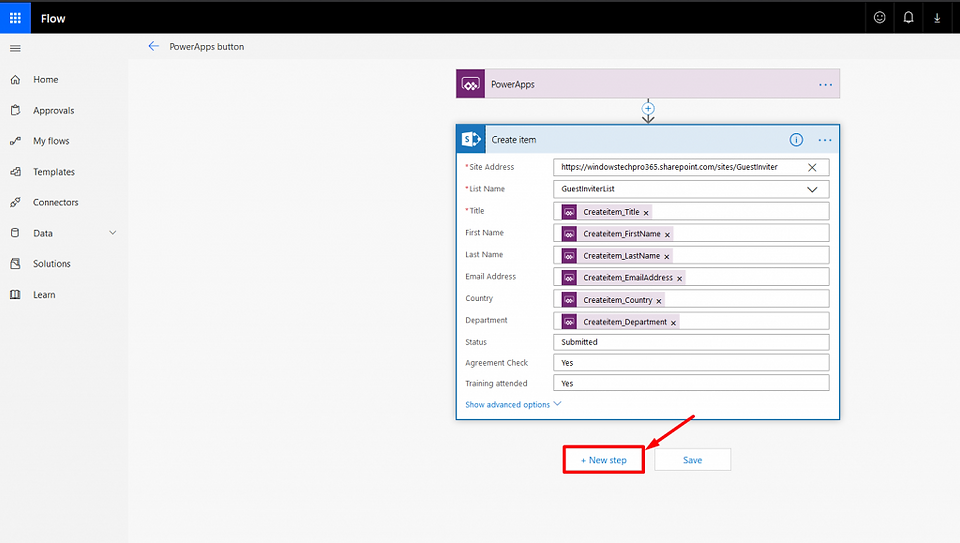Click the Status field with Submitted

click(691, 342)
